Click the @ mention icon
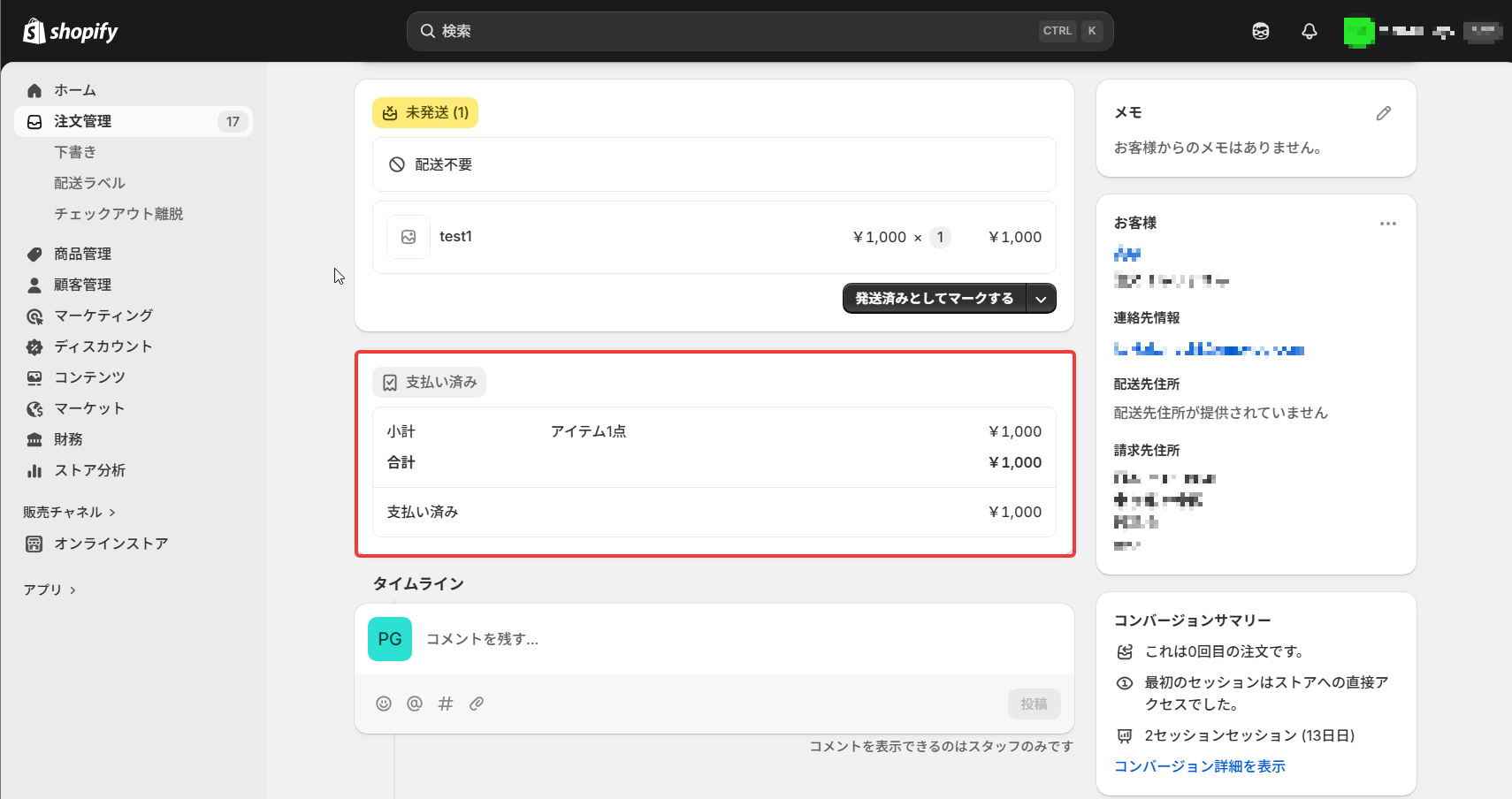This screenshot has width=1512, height=799. tap(415, 704)
